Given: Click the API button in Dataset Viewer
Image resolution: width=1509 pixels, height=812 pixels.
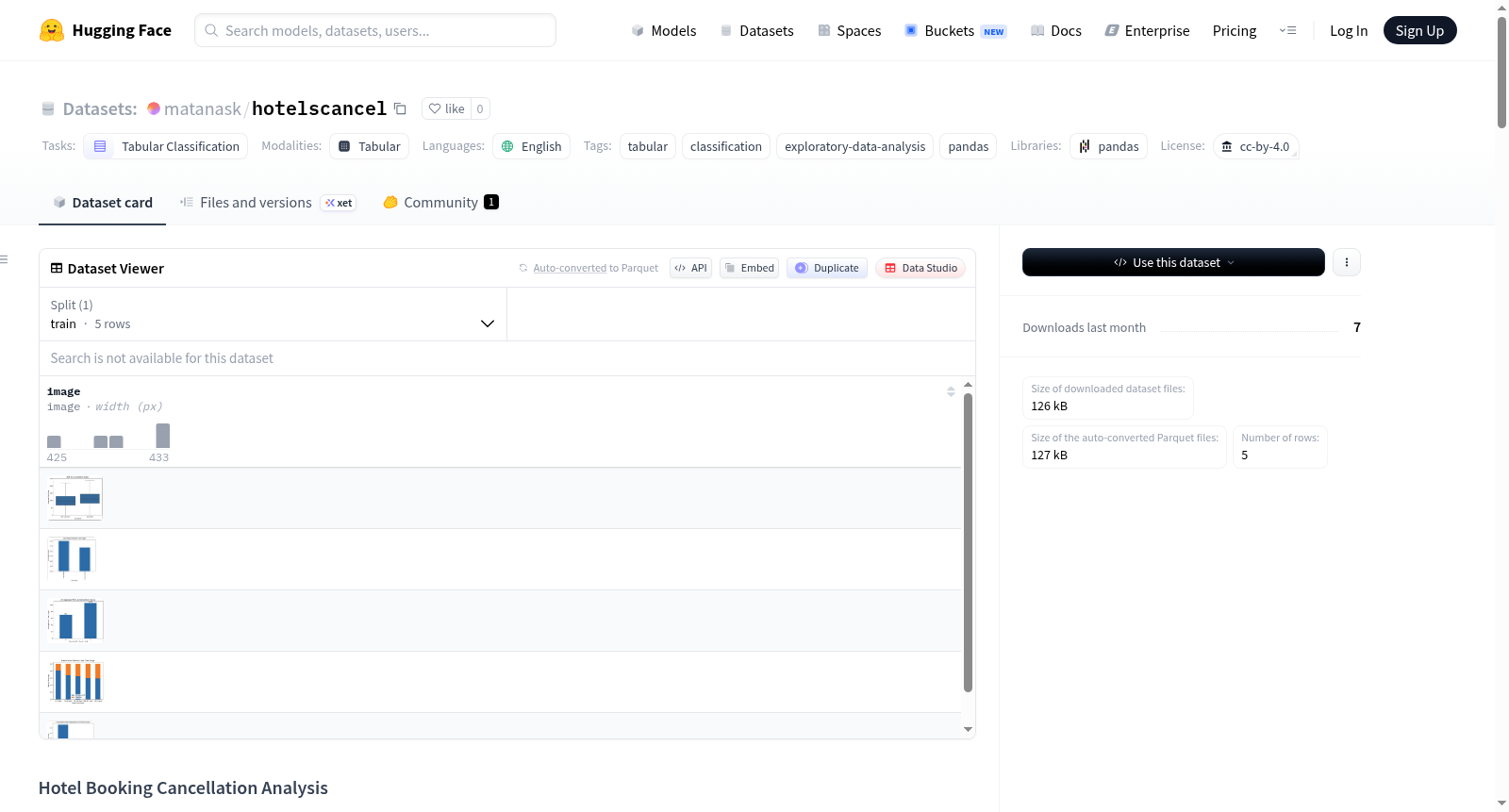Looking at the screenshot, I should 690,268.
